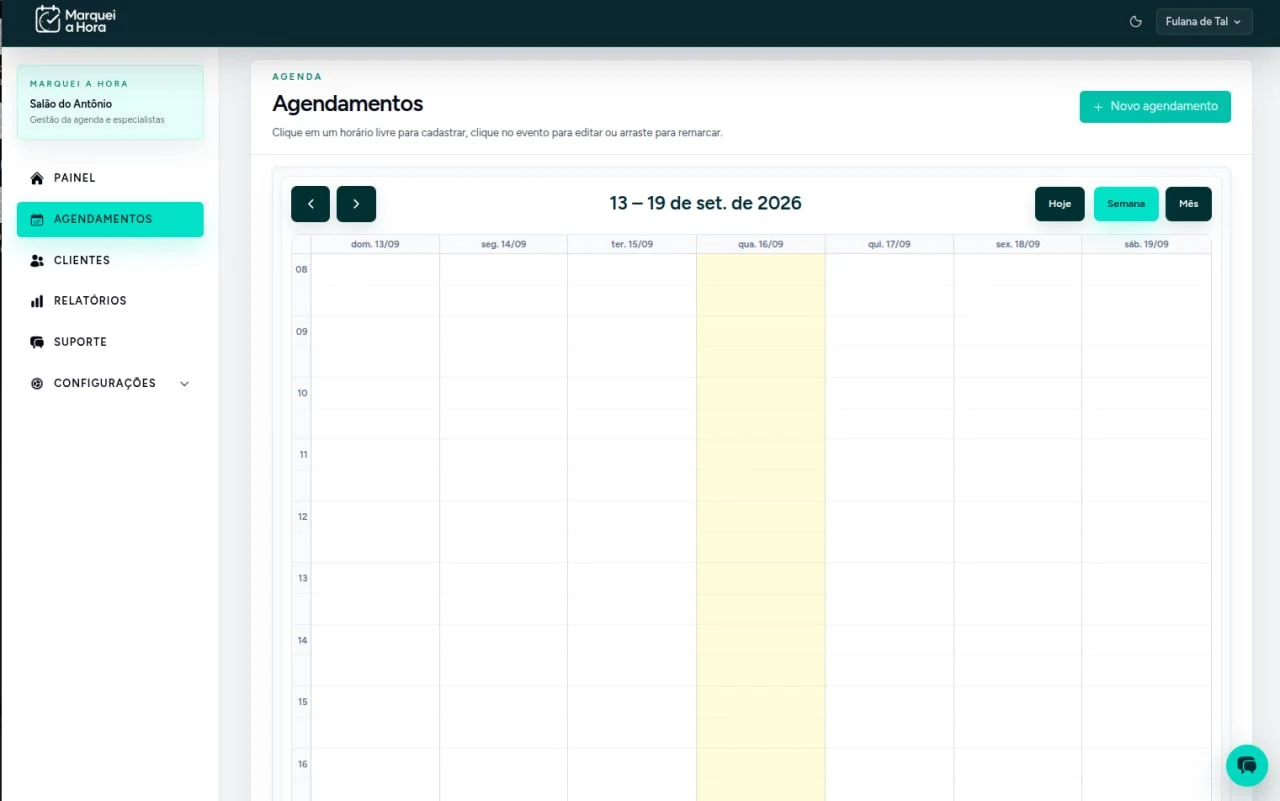Select Agendamentos in the sidebar
Screen dimensions: 1280x801
pos(110,219)
